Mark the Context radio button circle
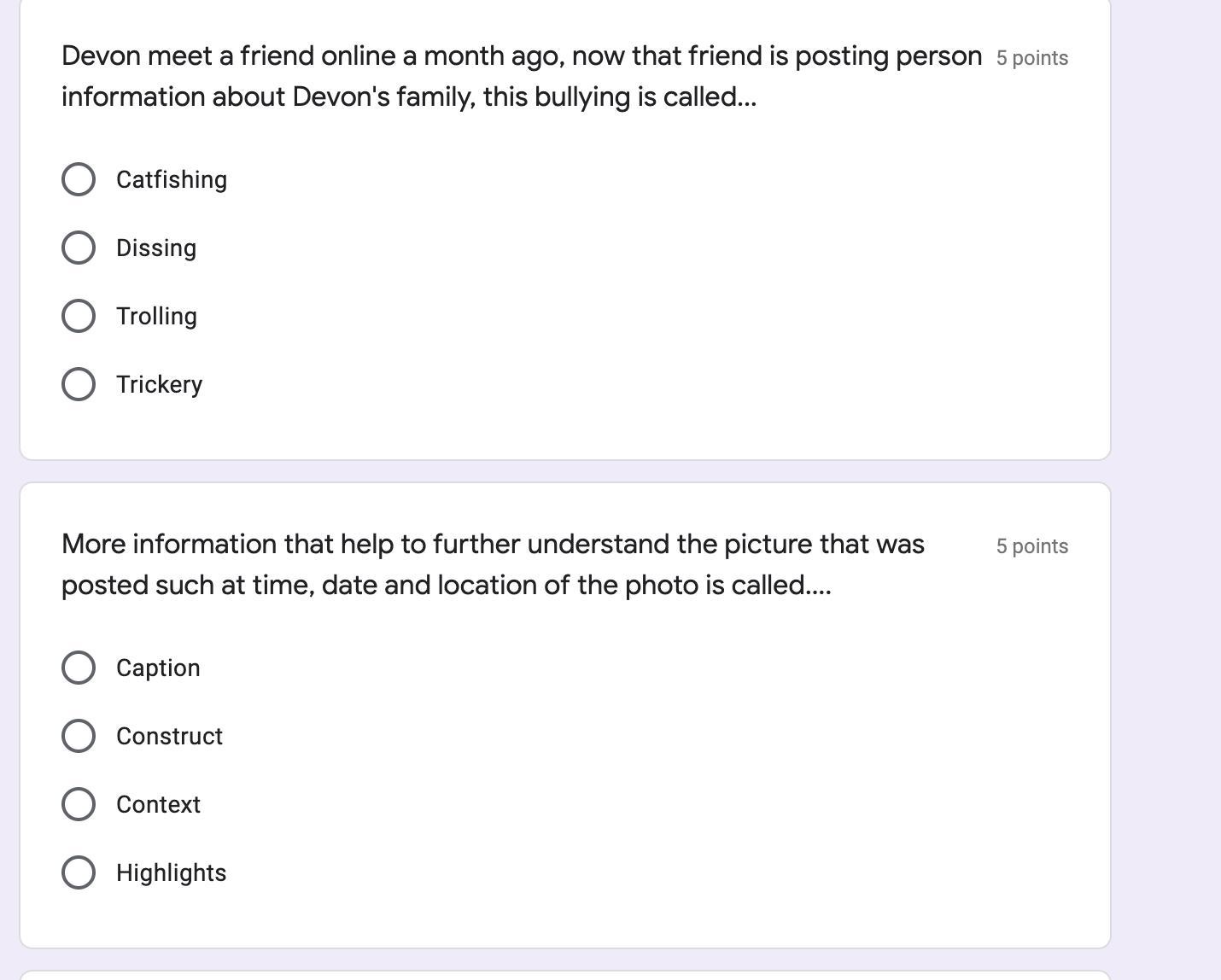Viewport: 1221px width, 980px height. (x=79, y=804)
